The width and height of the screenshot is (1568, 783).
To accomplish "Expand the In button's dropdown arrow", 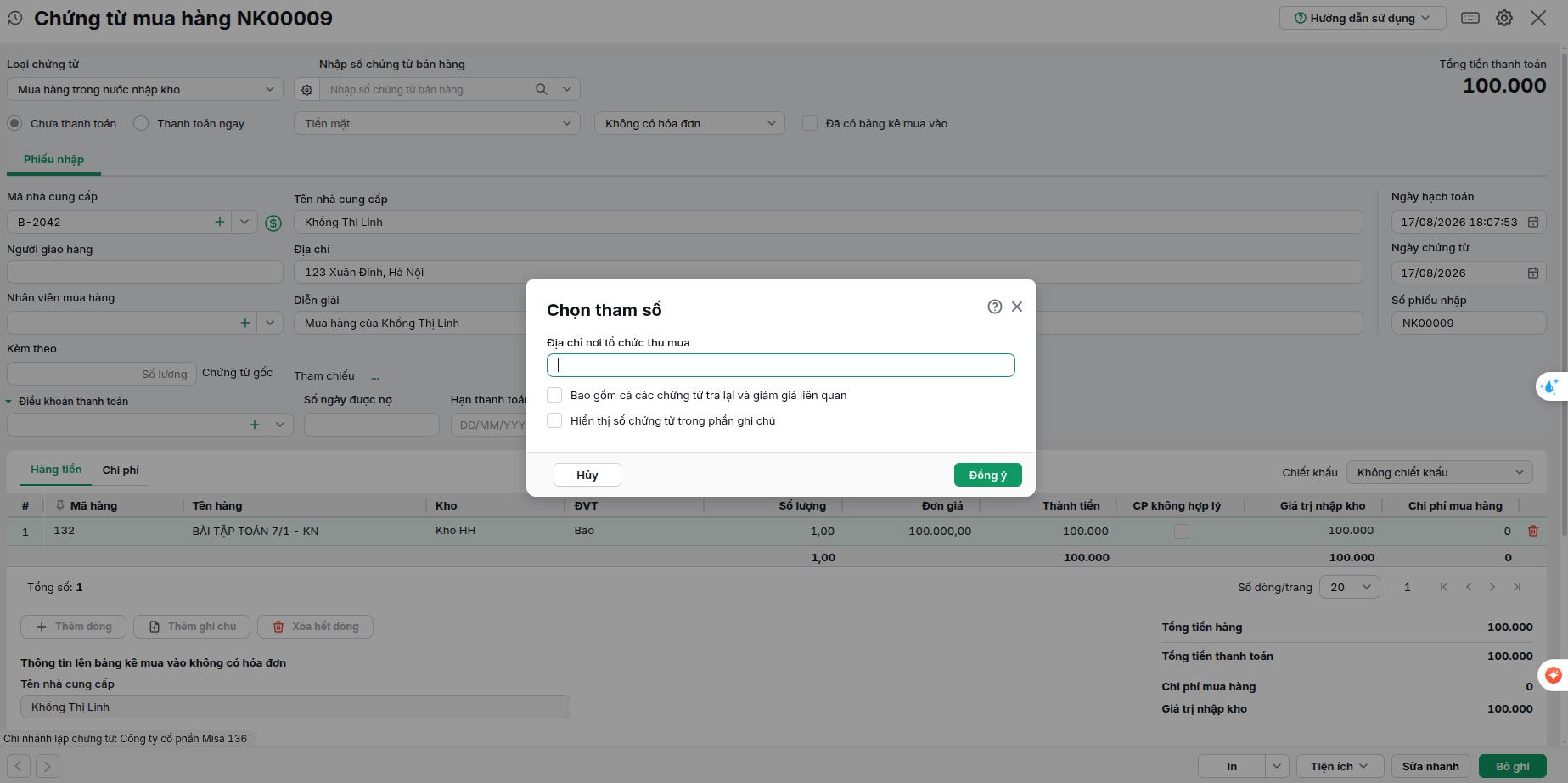I will 1277,766.
